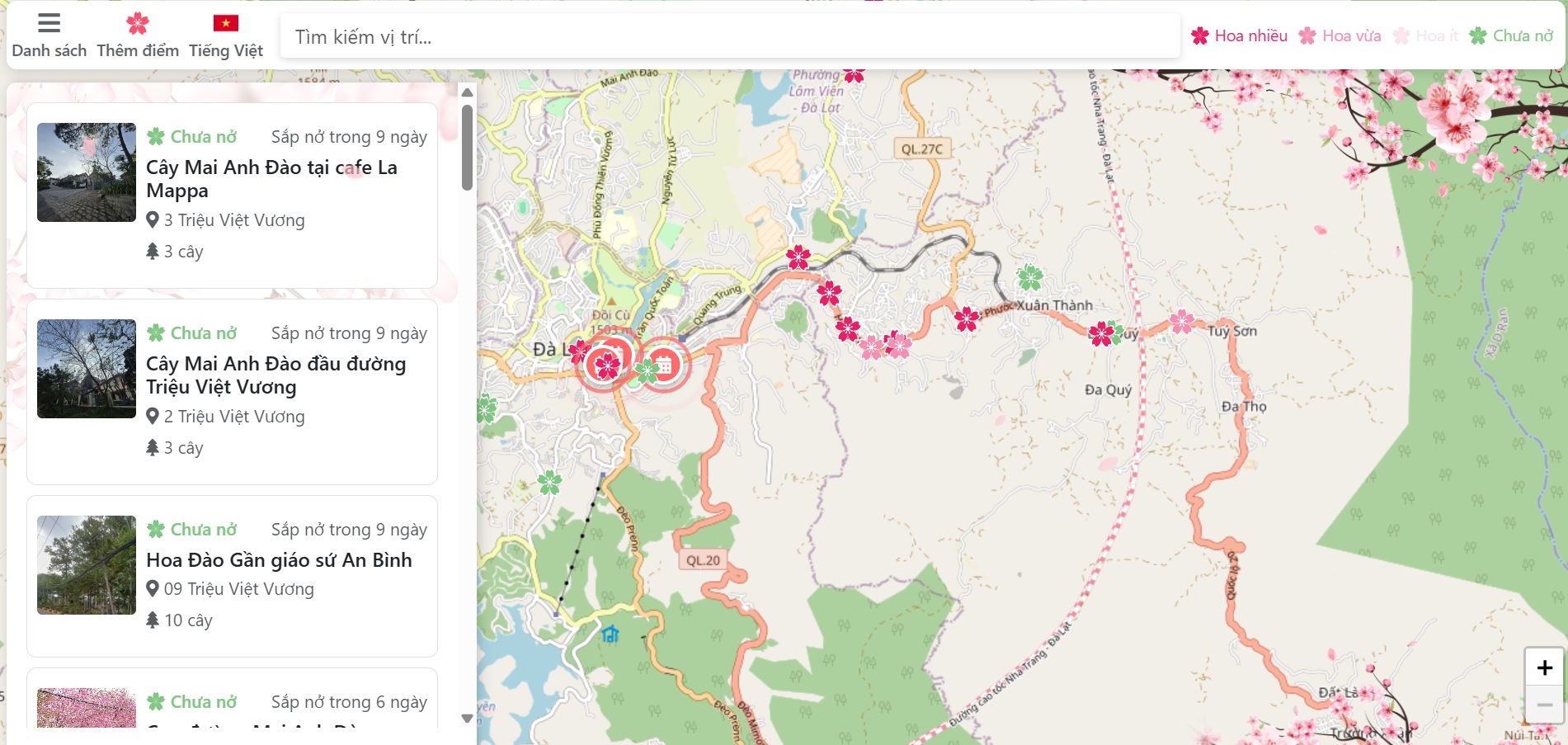Open Hoa Đào Gần giáo sứ An Bình thumbnail
This screenshot has height=745, width=1568.
pyautogui.click(x=87, y=565)
